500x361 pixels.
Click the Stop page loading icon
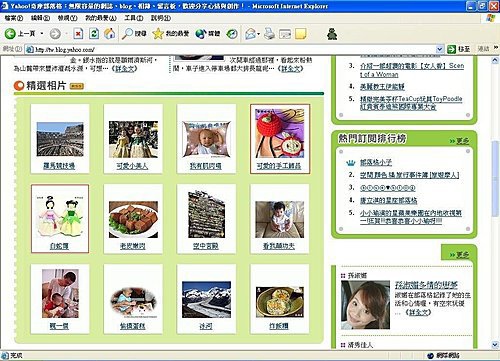pyautogui.click(x=78, y=34)
